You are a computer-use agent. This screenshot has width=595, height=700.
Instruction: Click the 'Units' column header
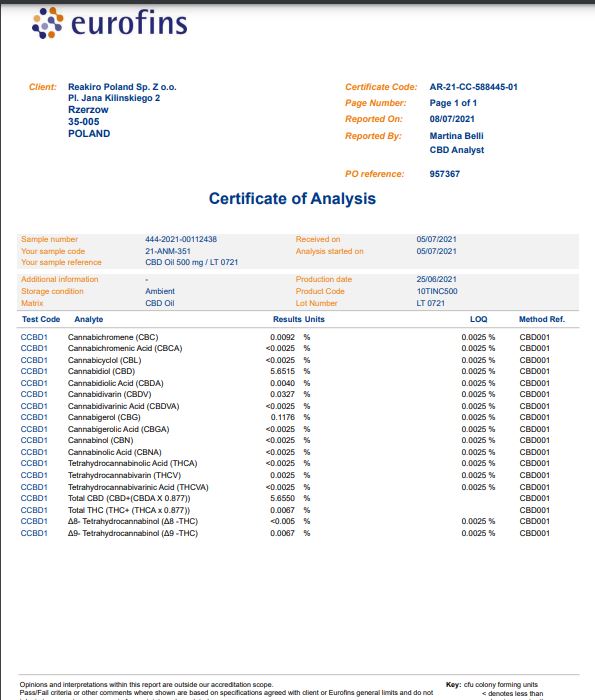pyautogui.click(x=314, y=319)
